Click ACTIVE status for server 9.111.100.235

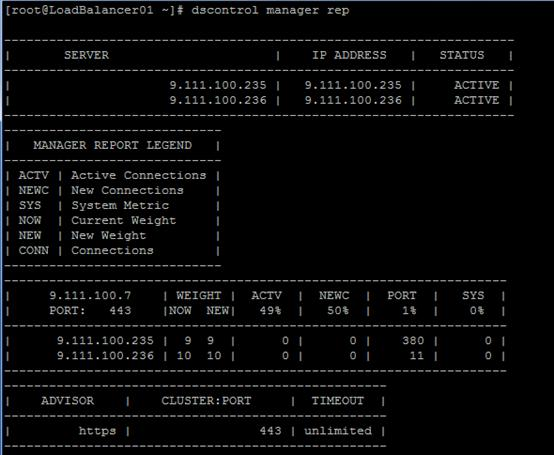[x=477, y=85]
